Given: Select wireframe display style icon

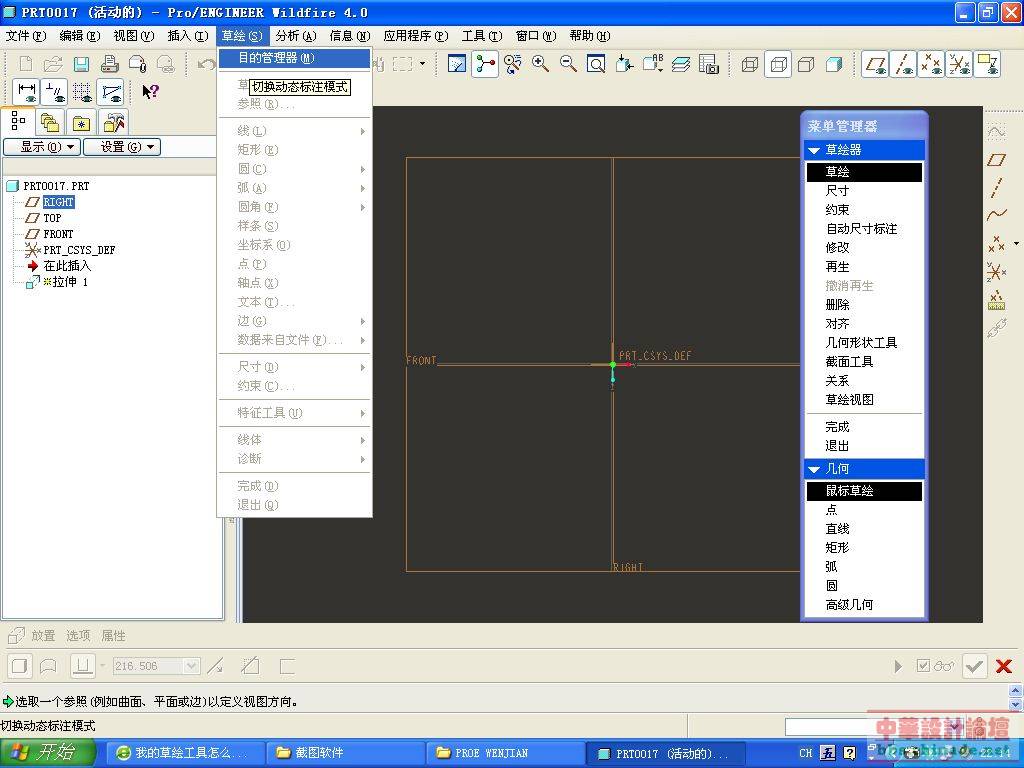Looking at the screenshot, I should point(750,64).
